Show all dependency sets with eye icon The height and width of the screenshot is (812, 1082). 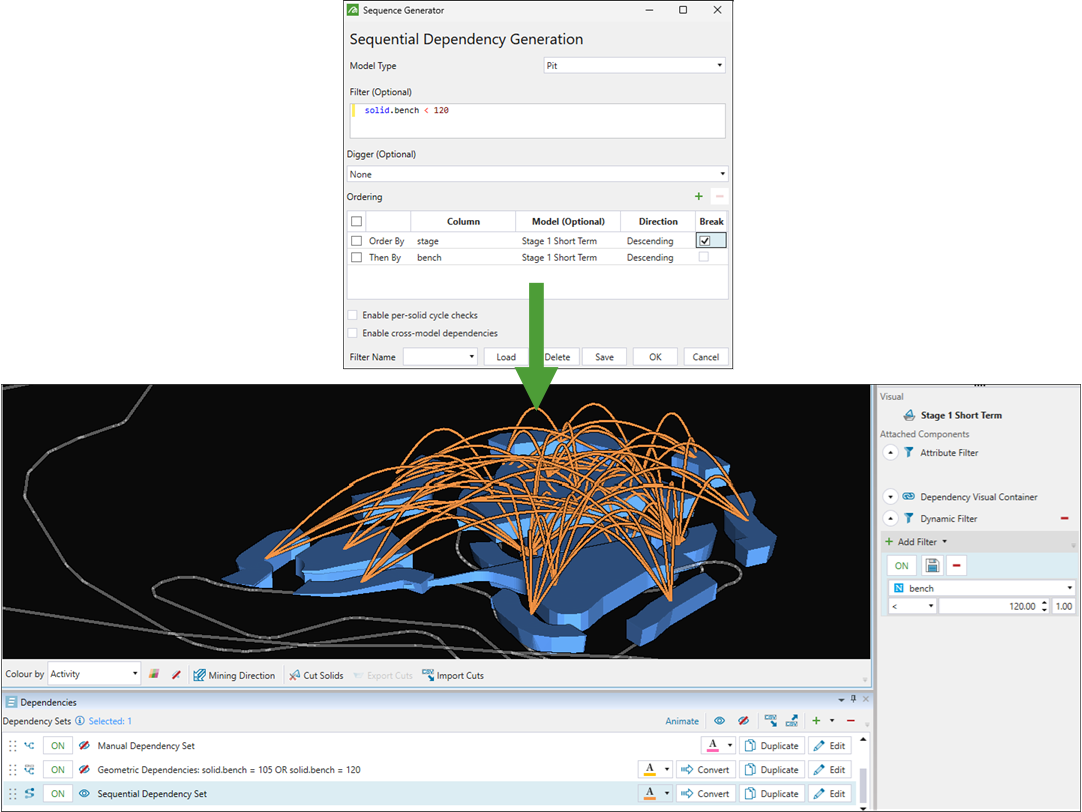pos(718,721)
